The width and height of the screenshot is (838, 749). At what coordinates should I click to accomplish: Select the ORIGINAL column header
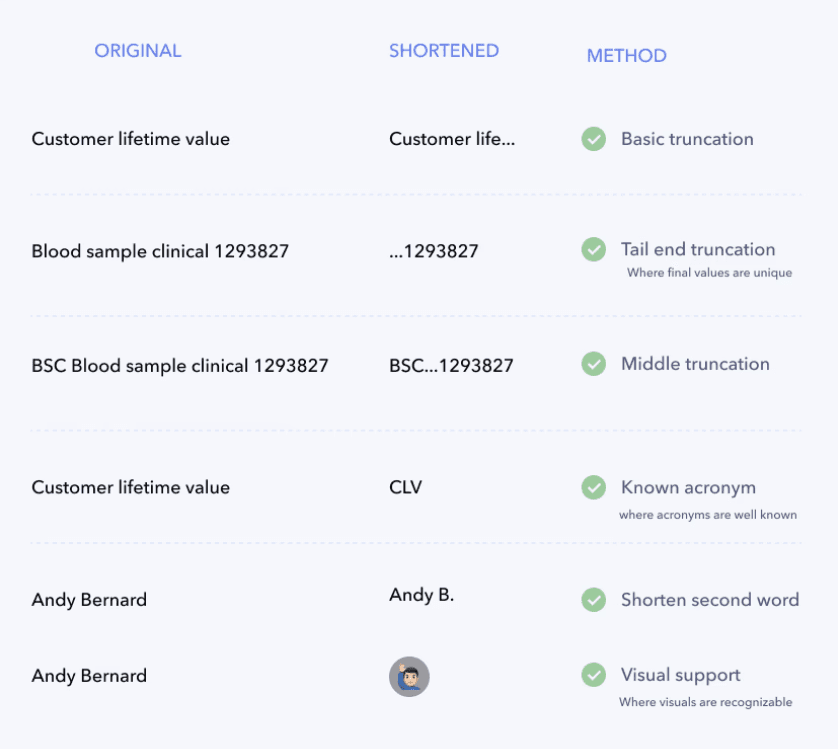coord(138,51)
